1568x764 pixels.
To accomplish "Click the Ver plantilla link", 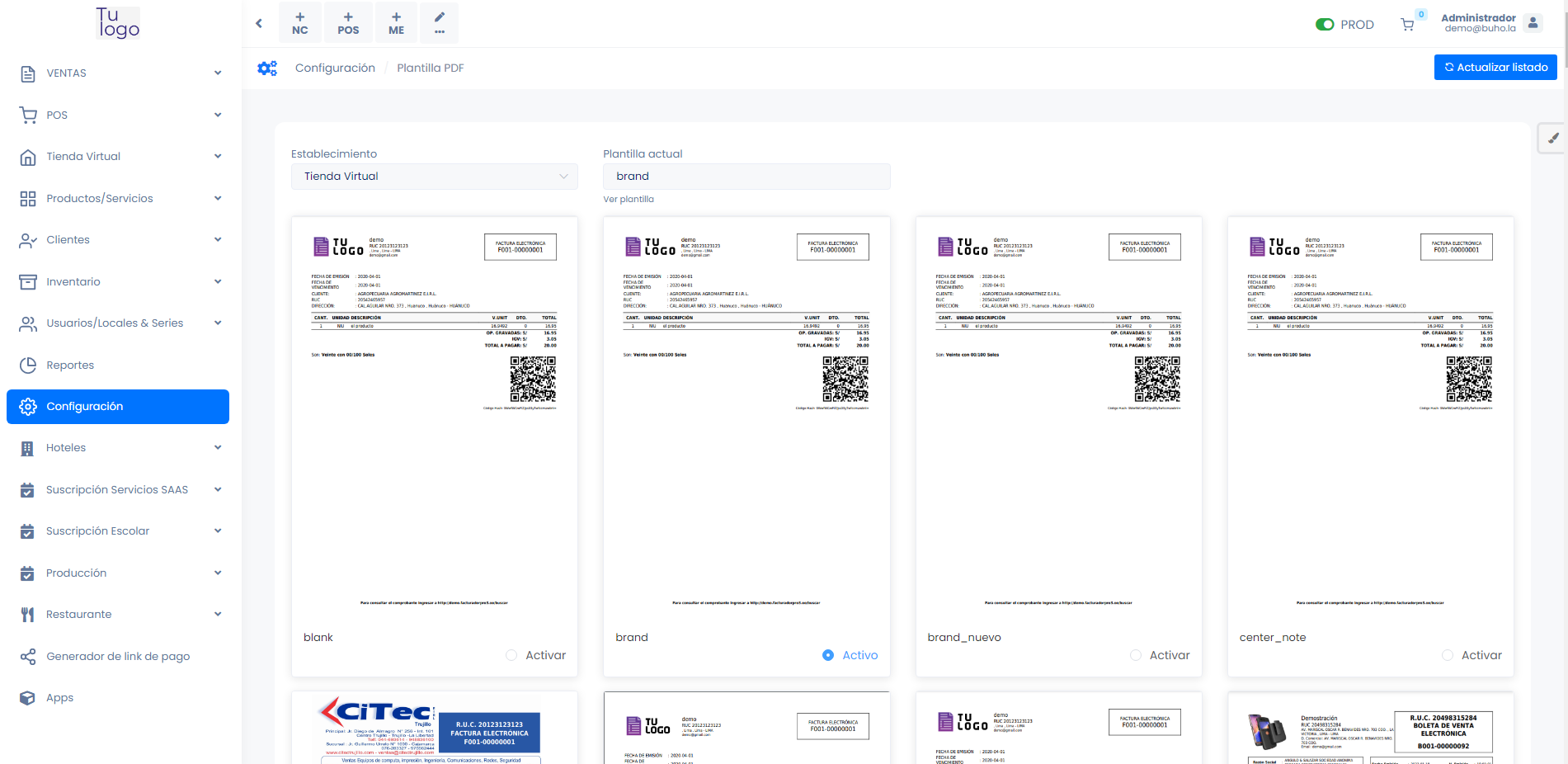I will [629, 200].
